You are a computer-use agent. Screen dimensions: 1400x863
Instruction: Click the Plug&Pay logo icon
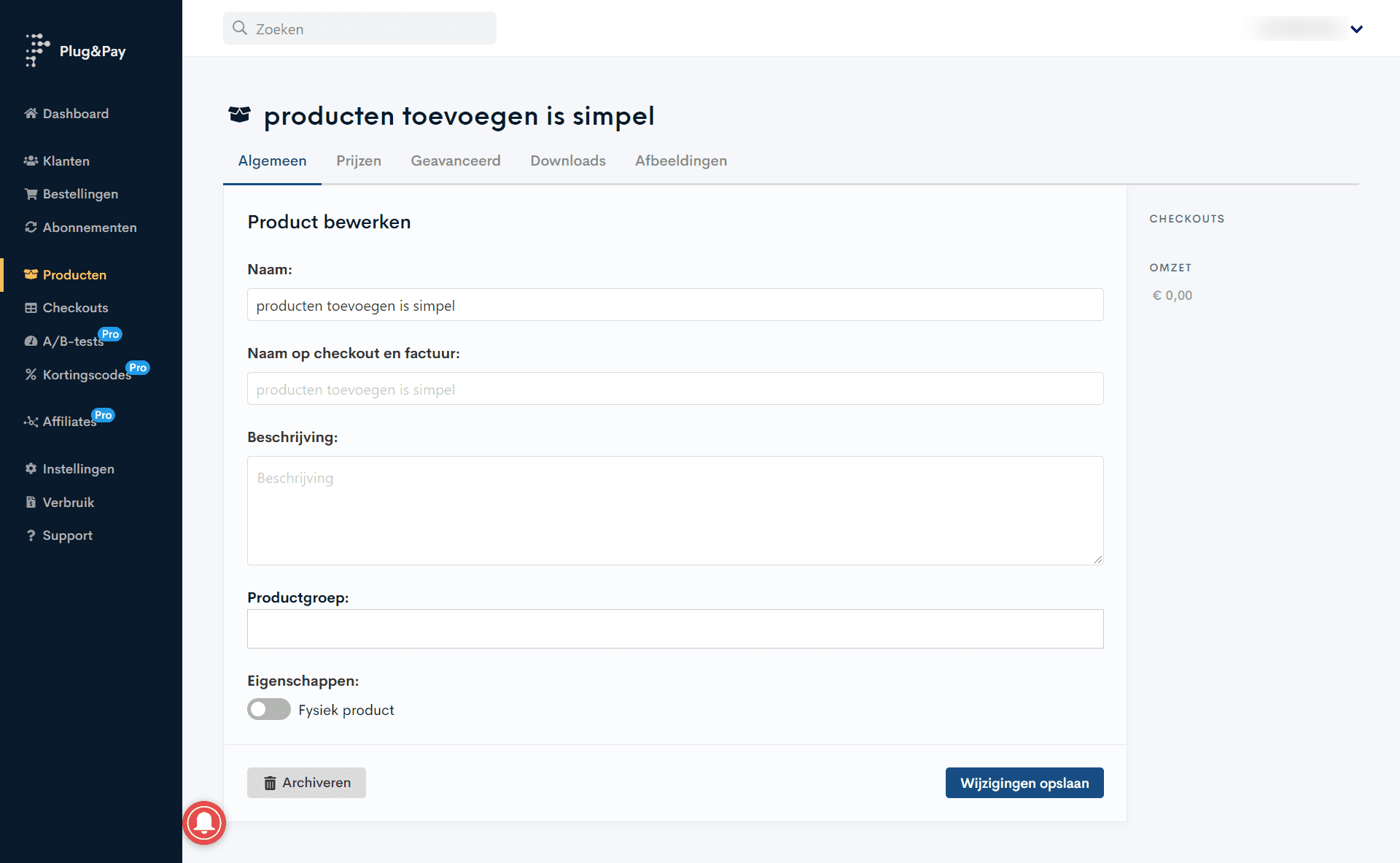36,50
